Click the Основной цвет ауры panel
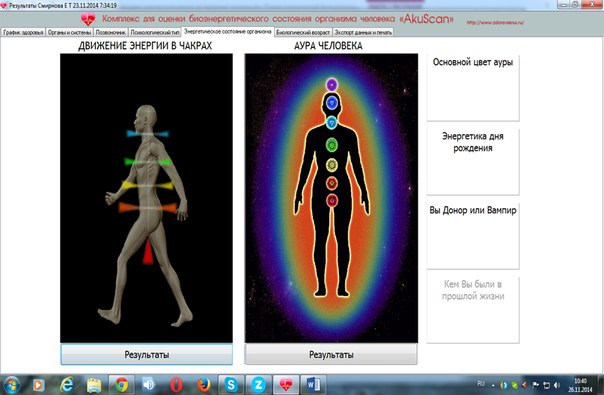The width and height of the screenshot is (604, 395). [473, 87]
